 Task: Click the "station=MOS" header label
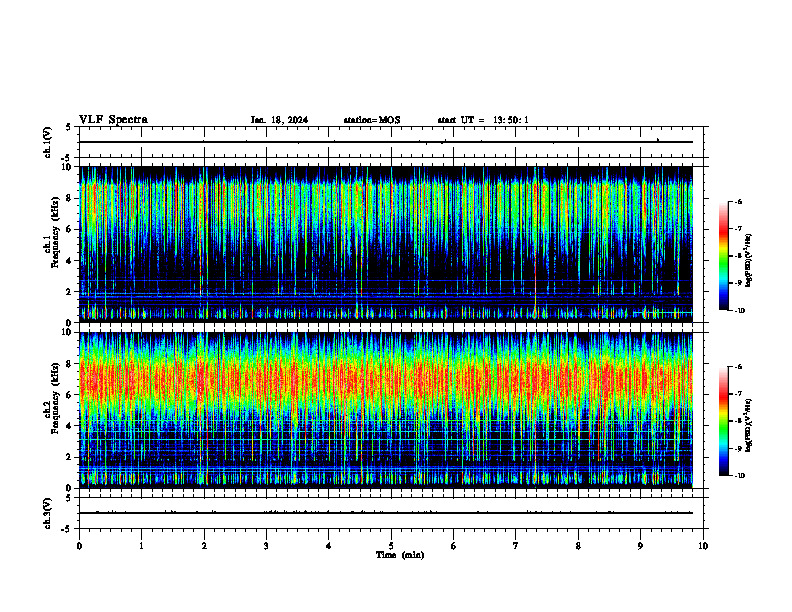(372, 120)
